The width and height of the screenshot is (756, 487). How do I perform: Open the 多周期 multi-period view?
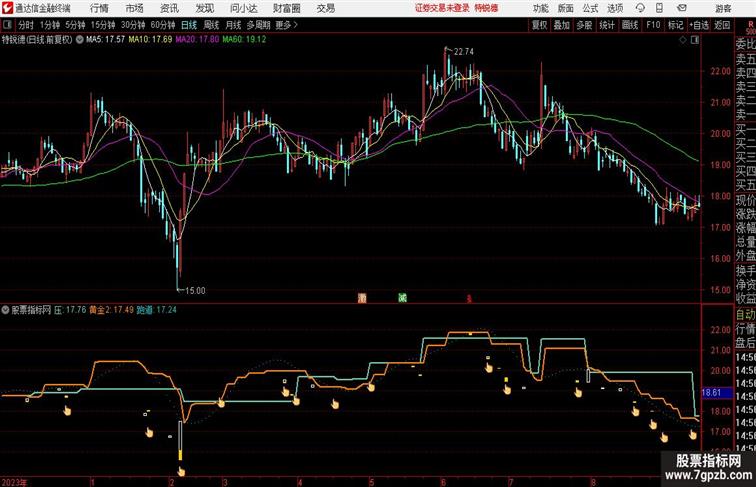tap(258, 25)
